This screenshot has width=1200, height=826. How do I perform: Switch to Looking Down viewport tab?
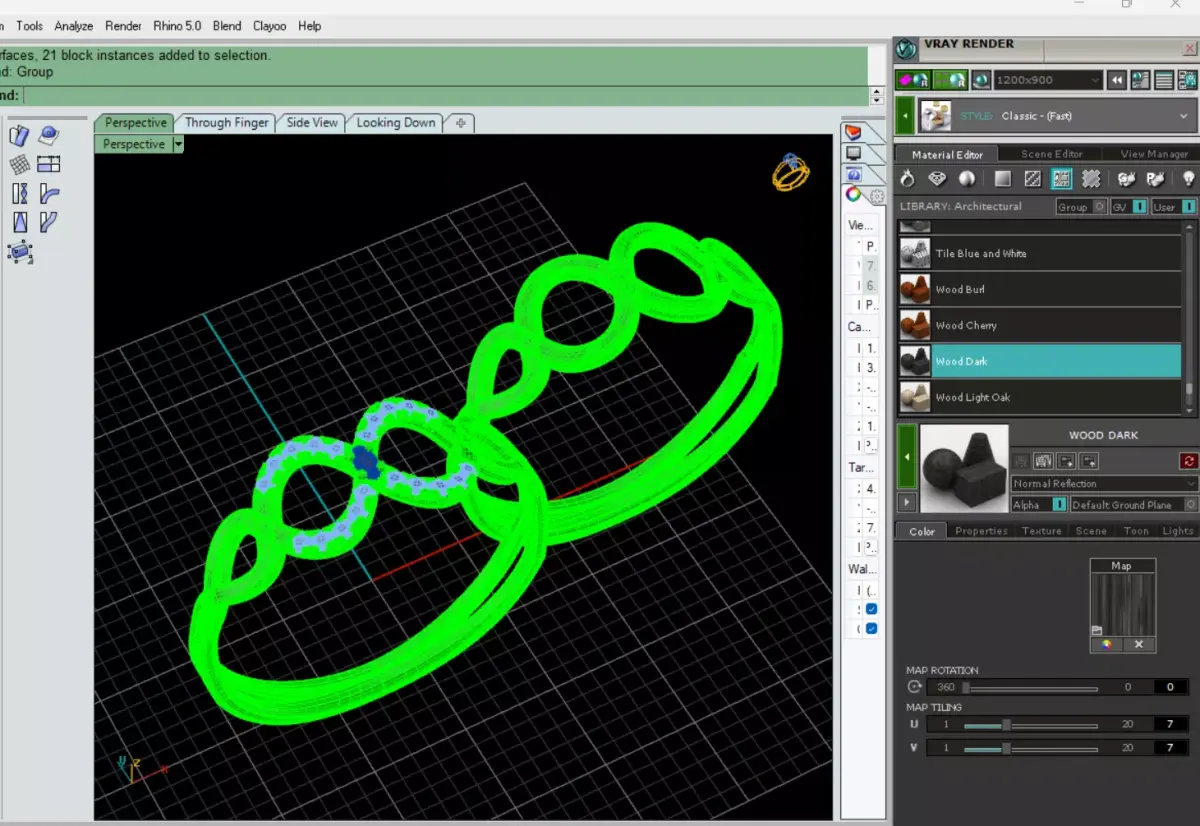396,122
